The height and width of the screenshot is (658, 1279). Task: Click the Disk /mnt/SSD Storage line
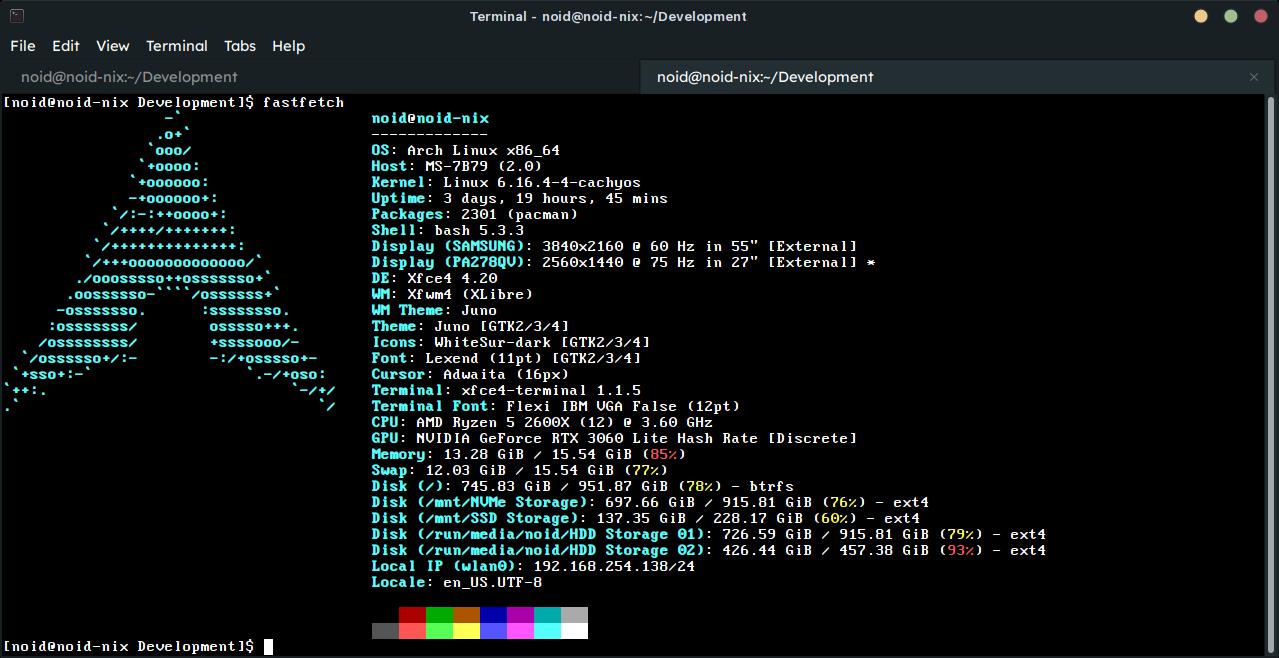click(646, 518)
